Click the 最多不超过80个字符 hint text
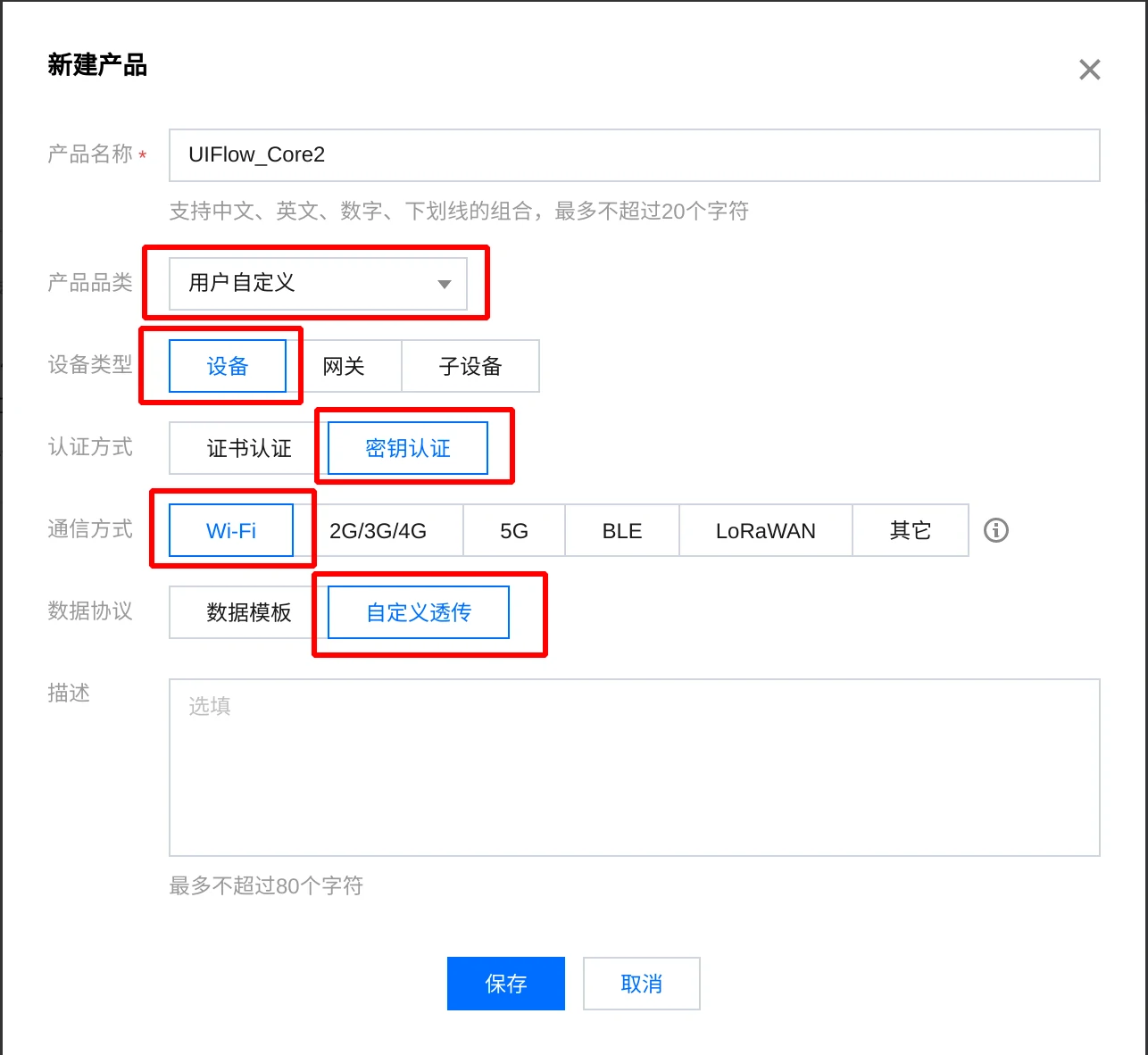1148x1055 pixels. [266, 885]
